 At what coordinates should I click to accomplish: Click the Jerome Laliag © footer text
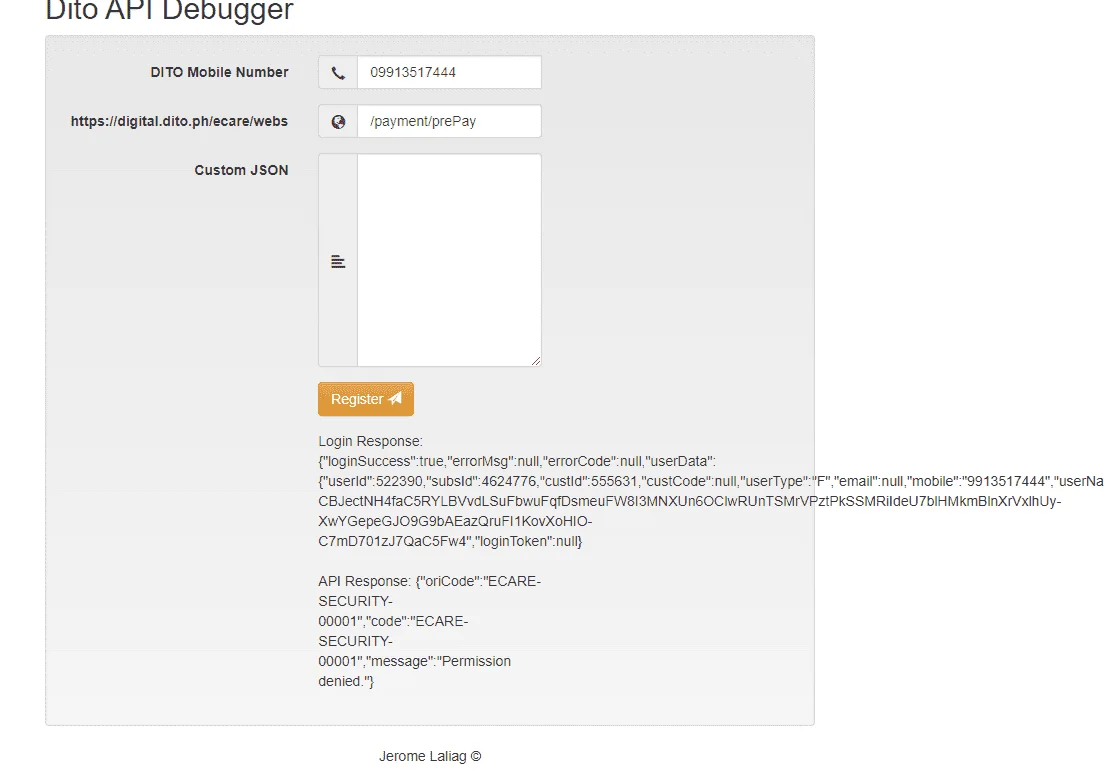click(430, 756)
